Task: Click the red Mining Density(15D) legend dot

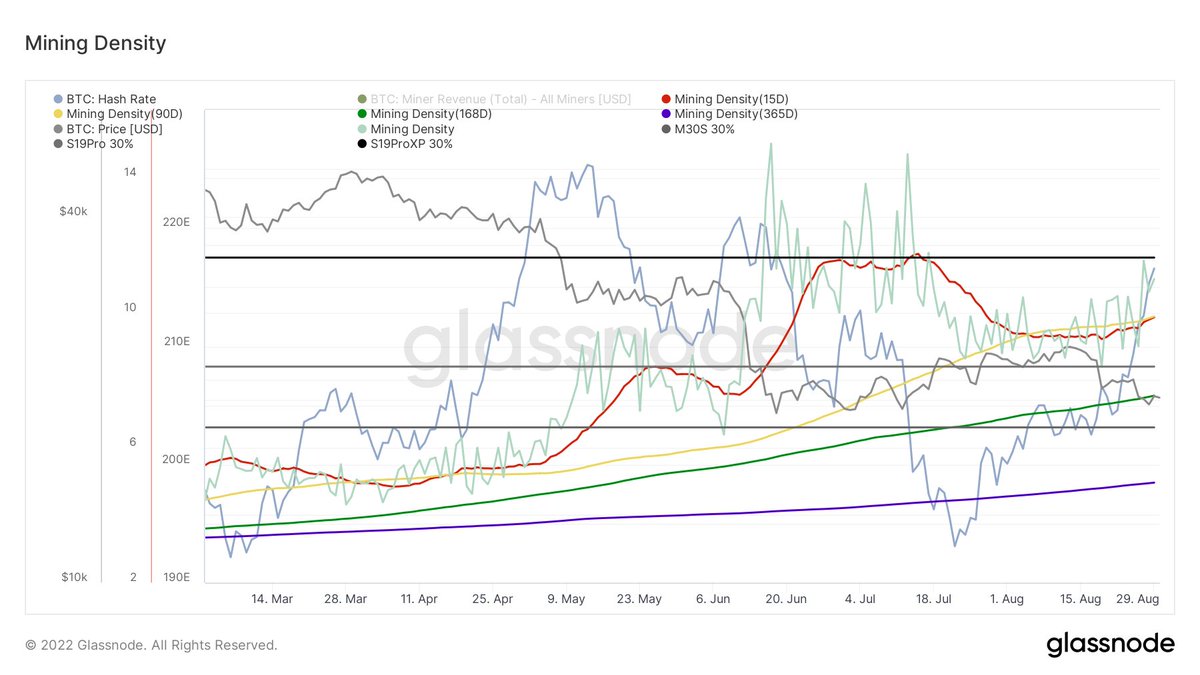Action: [x=666, y=99]
